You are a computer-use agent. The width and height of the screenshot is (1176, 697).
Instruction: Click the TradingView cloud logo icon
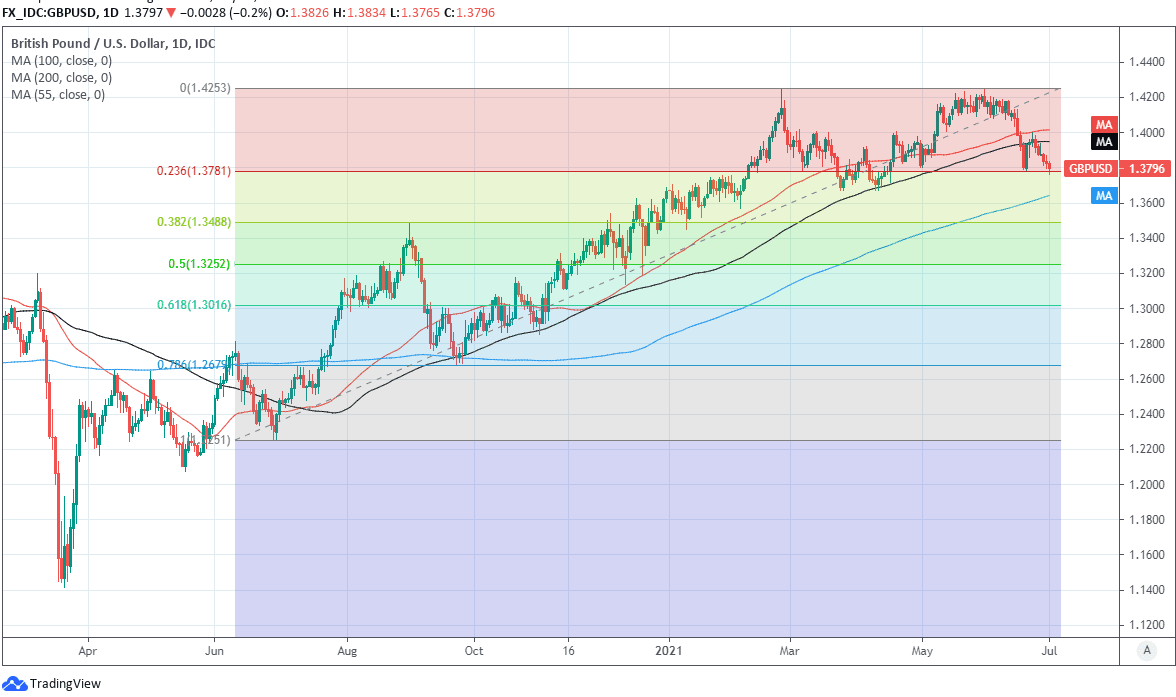click(15, 684)
